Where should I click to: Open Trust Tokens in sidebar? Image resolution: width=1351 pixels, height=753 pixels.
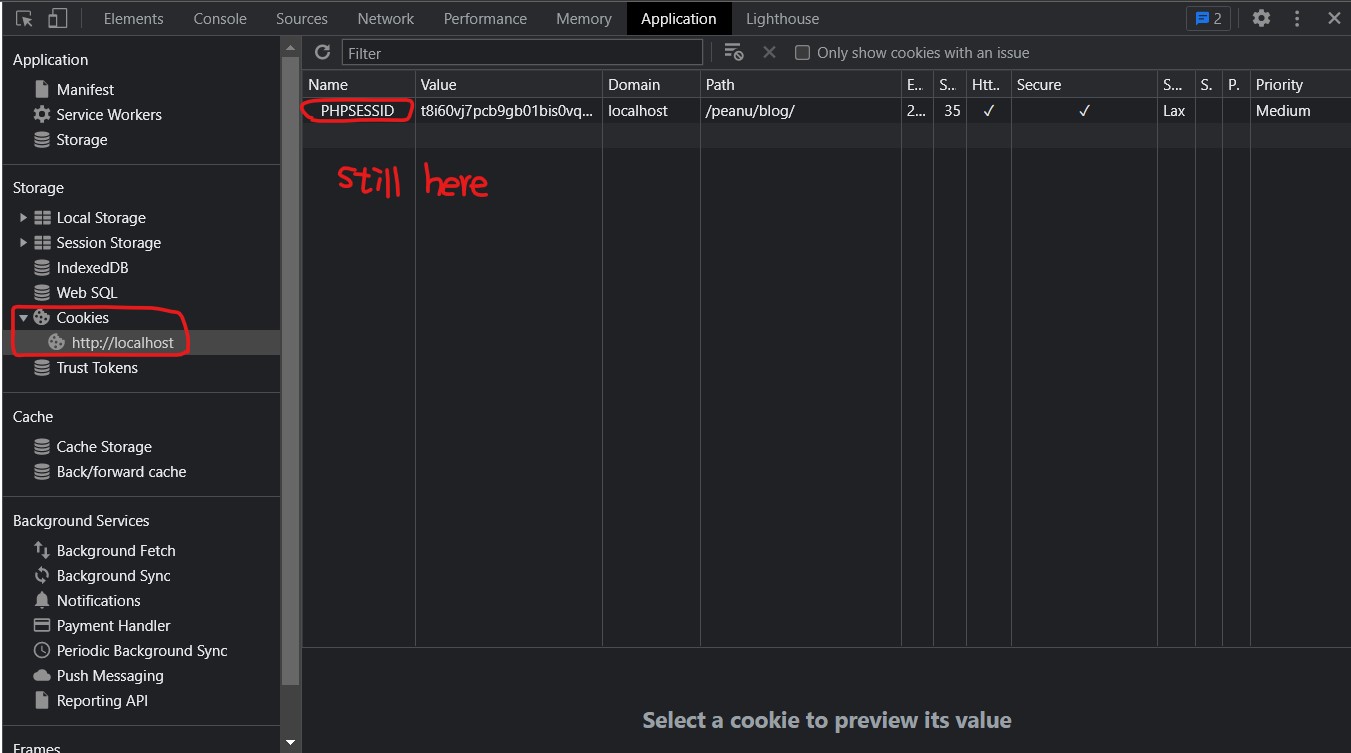click(x=97, y=367)
